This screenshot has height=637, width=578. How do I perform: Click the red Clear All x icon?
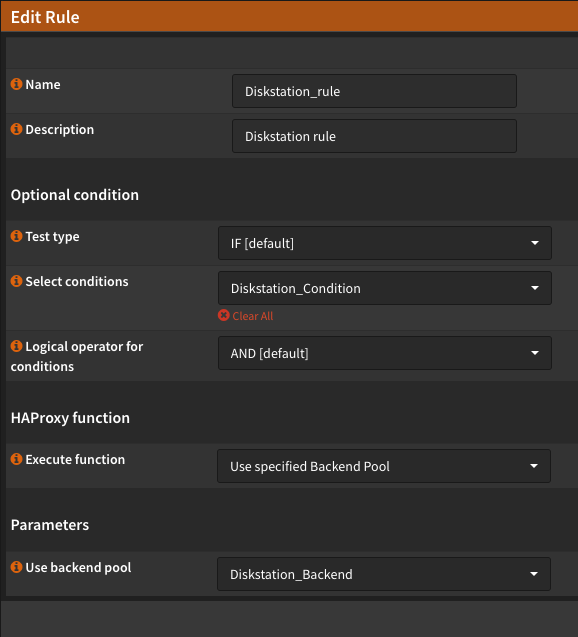(x=223, y=315)
